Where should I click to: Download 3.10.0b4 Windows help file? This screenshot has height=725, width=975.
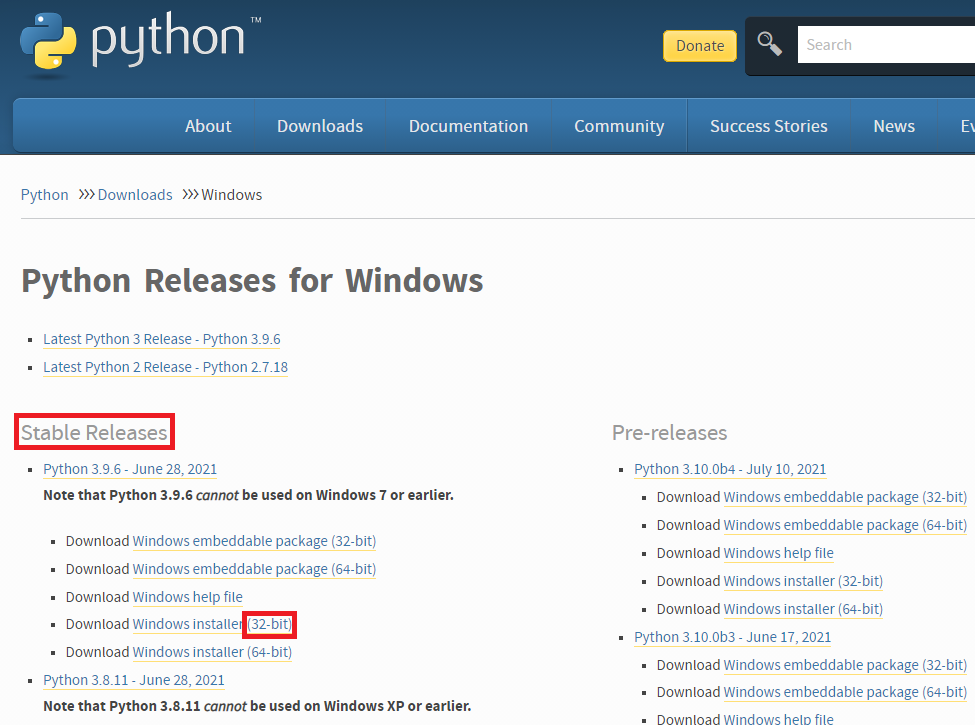(779, 553)
